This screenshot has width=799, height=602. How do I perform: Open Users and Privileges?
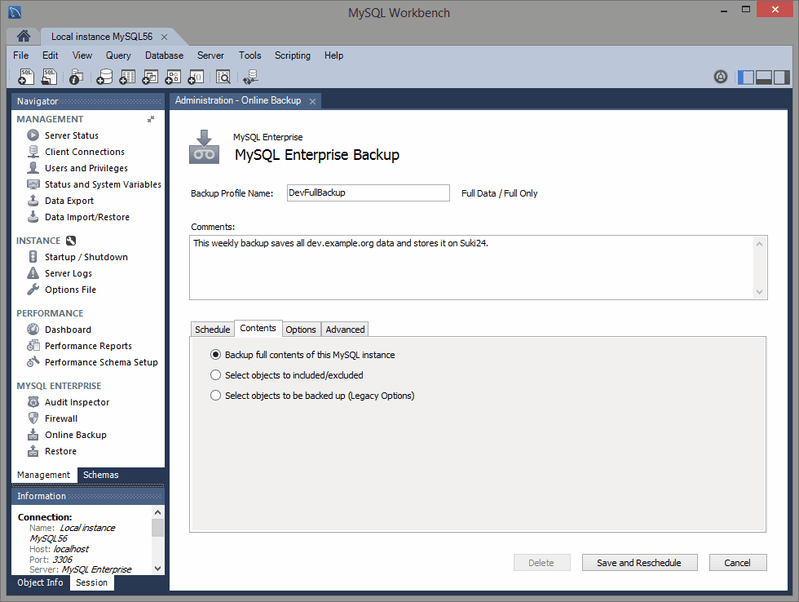click(x=86, y=168)
